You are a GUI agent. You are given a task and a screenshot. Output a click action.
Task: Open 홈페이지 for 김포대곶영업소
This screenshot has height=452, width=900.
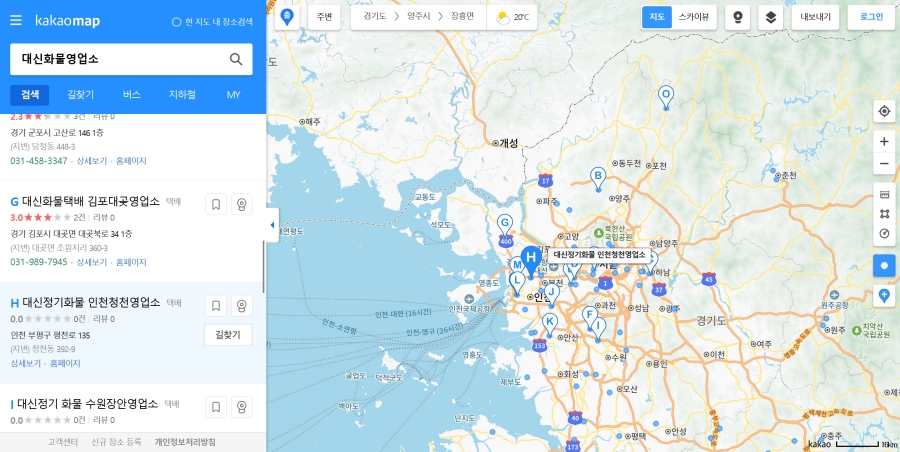(131, 262)
